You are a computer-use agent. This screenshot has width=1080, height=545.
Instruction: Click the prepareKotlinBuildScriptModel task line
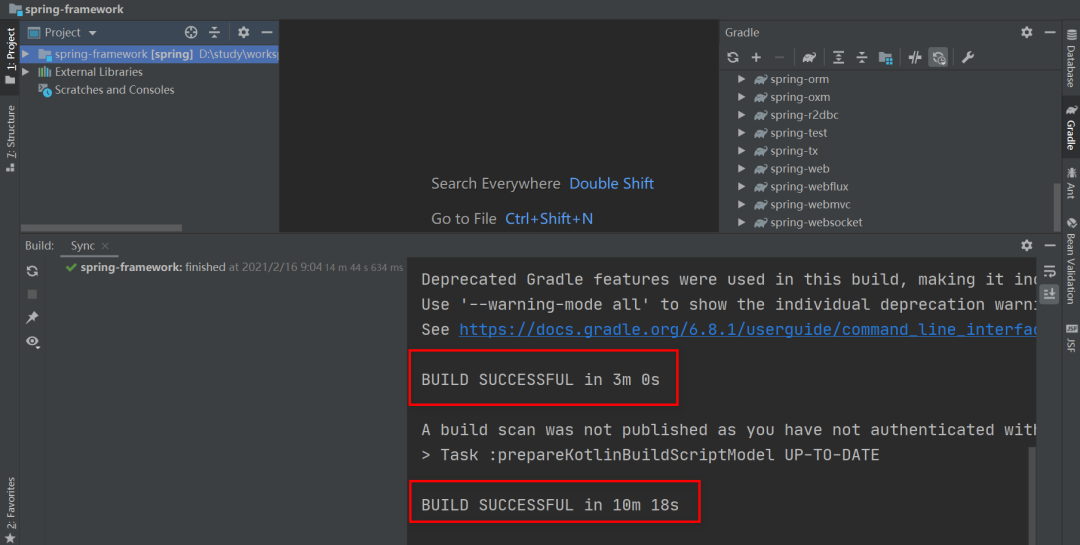[650, 455]
